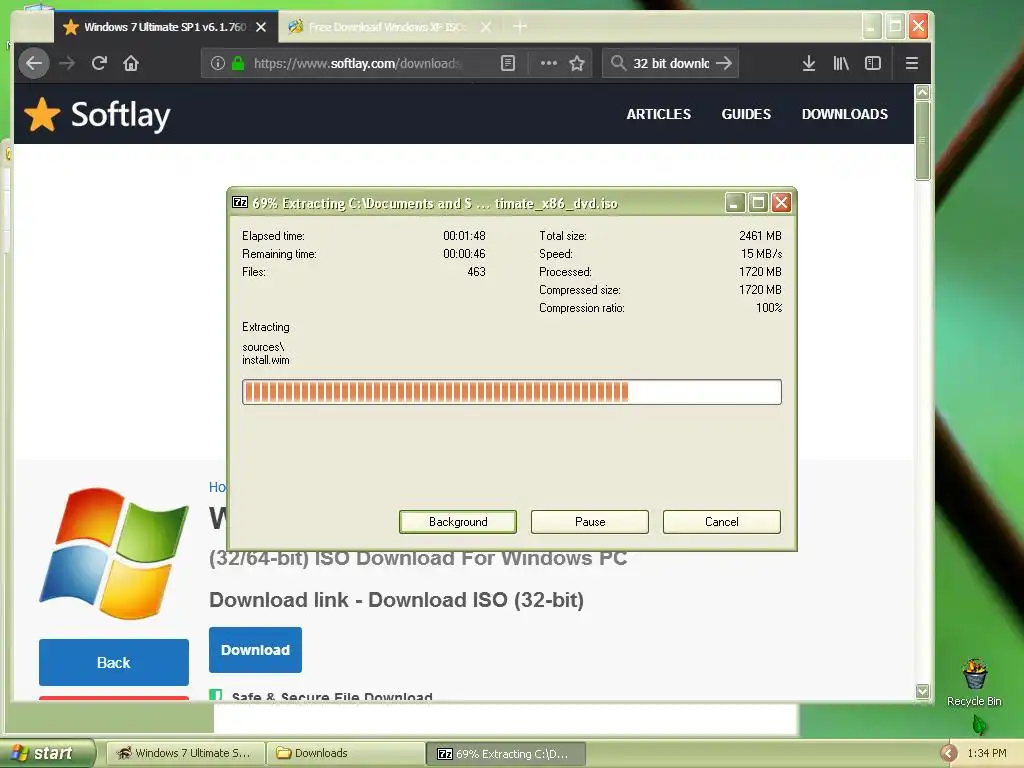The image size is (1024, 768).
Task: Click the Compression ratio 100% value
Action: pos(769,308)
